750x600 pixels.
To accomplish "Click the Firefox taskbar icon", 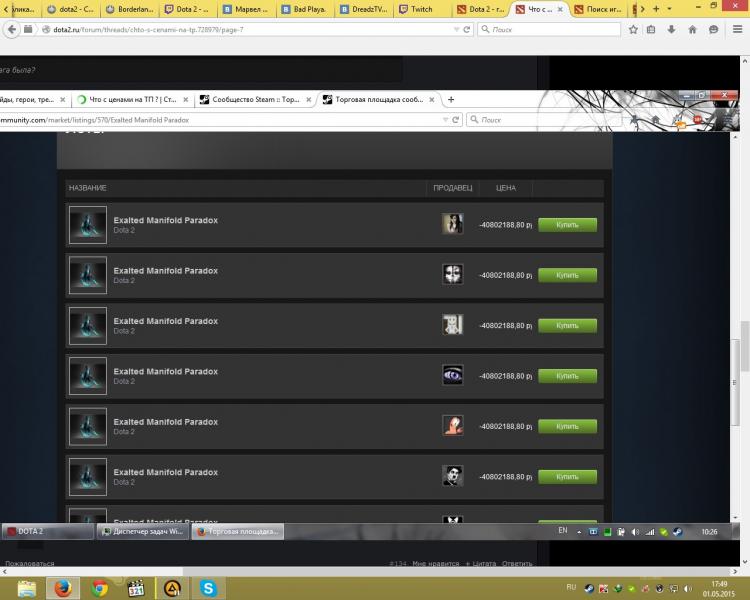I will [63, 588].
